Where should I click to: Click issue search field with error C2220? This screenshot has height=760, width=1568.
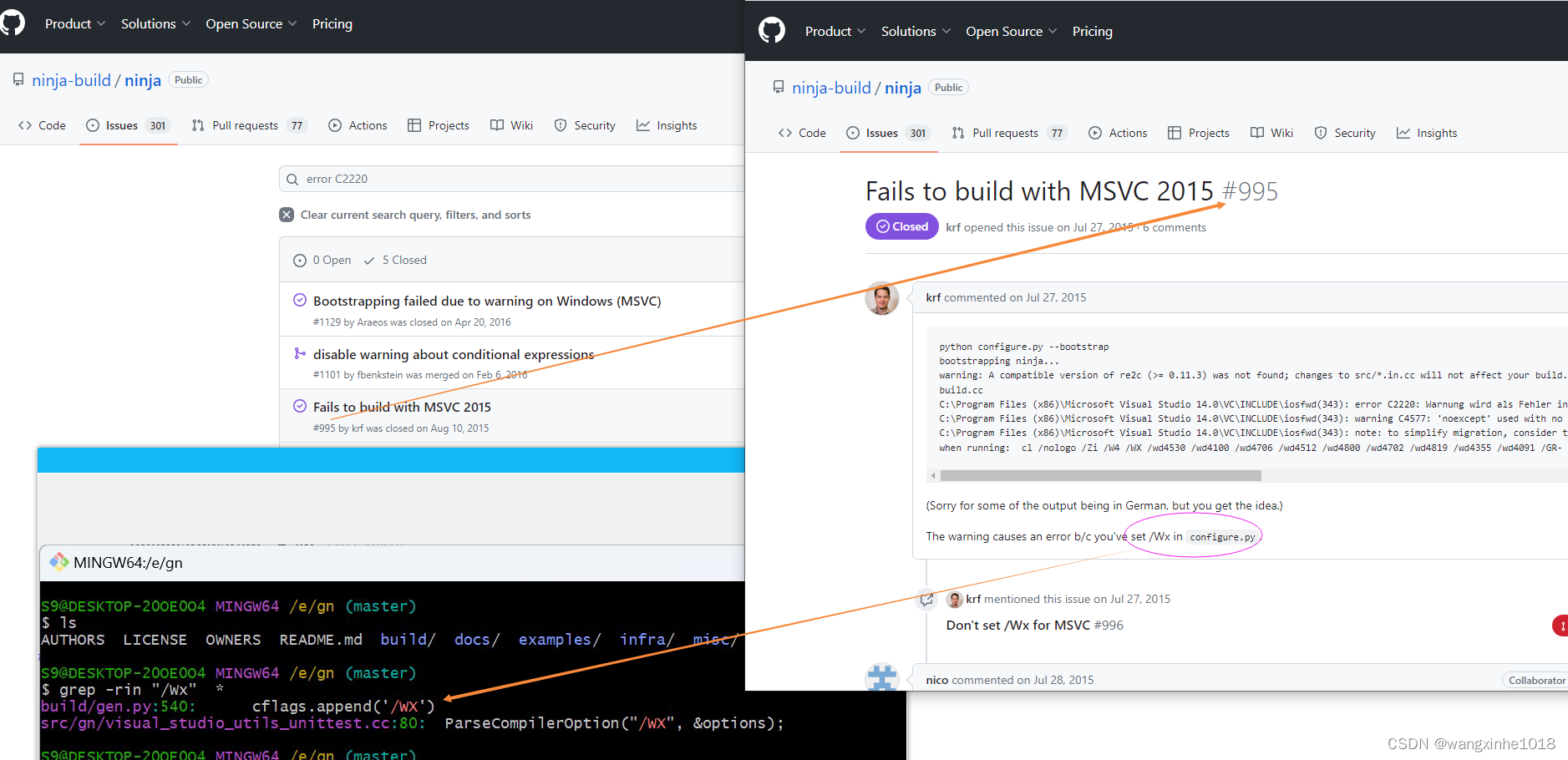[512, 179]
